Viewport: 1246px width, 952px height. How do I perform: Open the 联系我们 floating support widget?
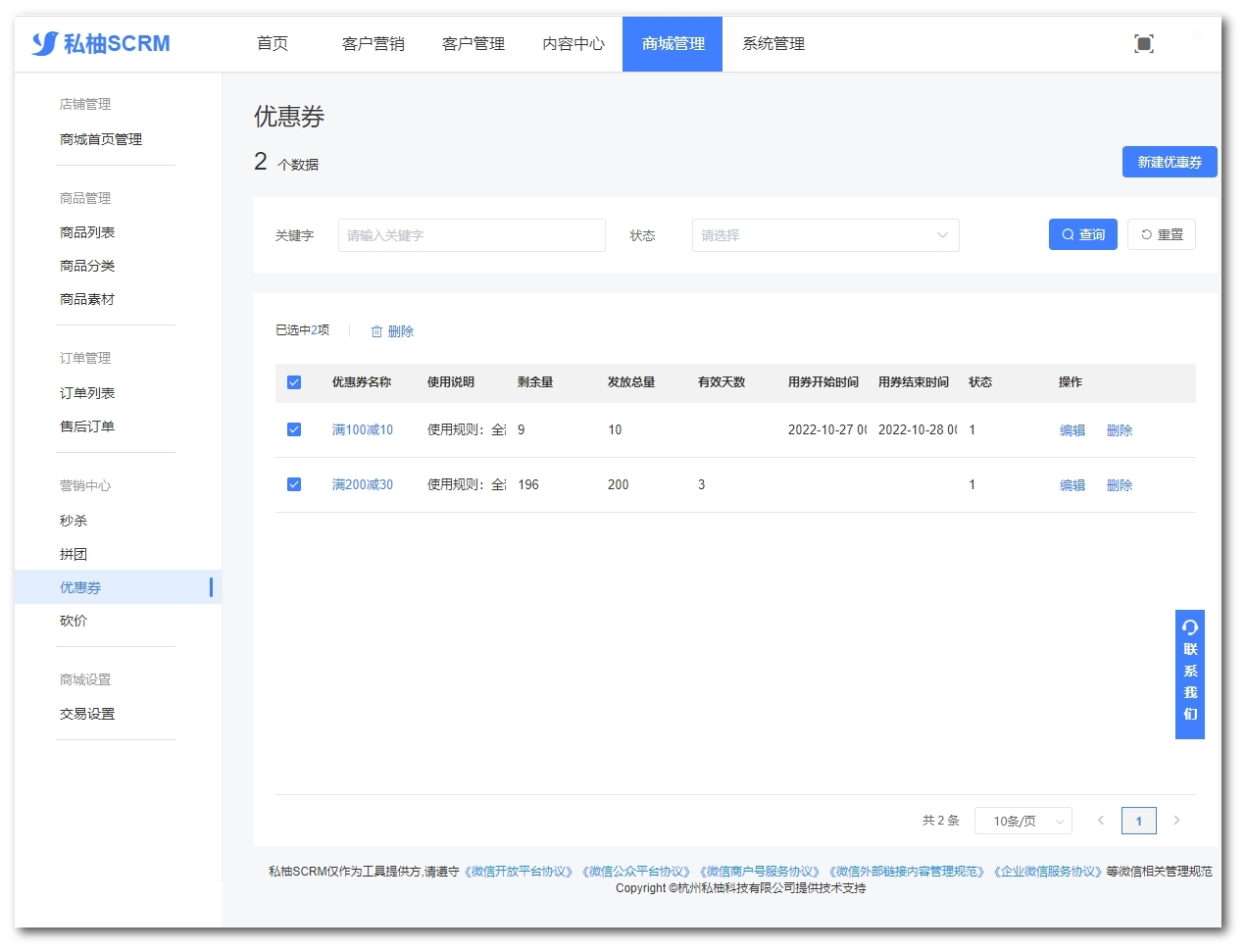tap(1189, 674)
